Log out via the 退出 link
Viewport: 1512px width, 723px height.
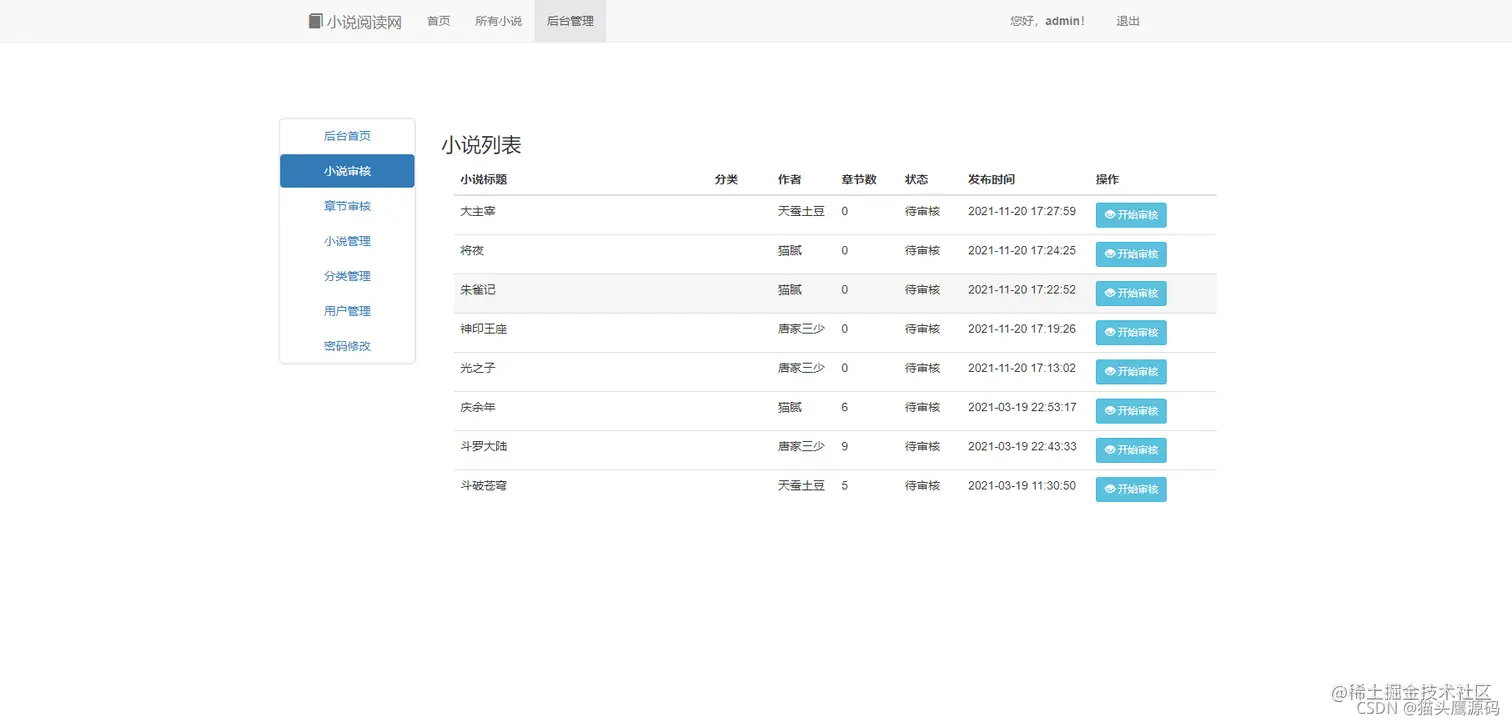click(x=1128, y=21)
